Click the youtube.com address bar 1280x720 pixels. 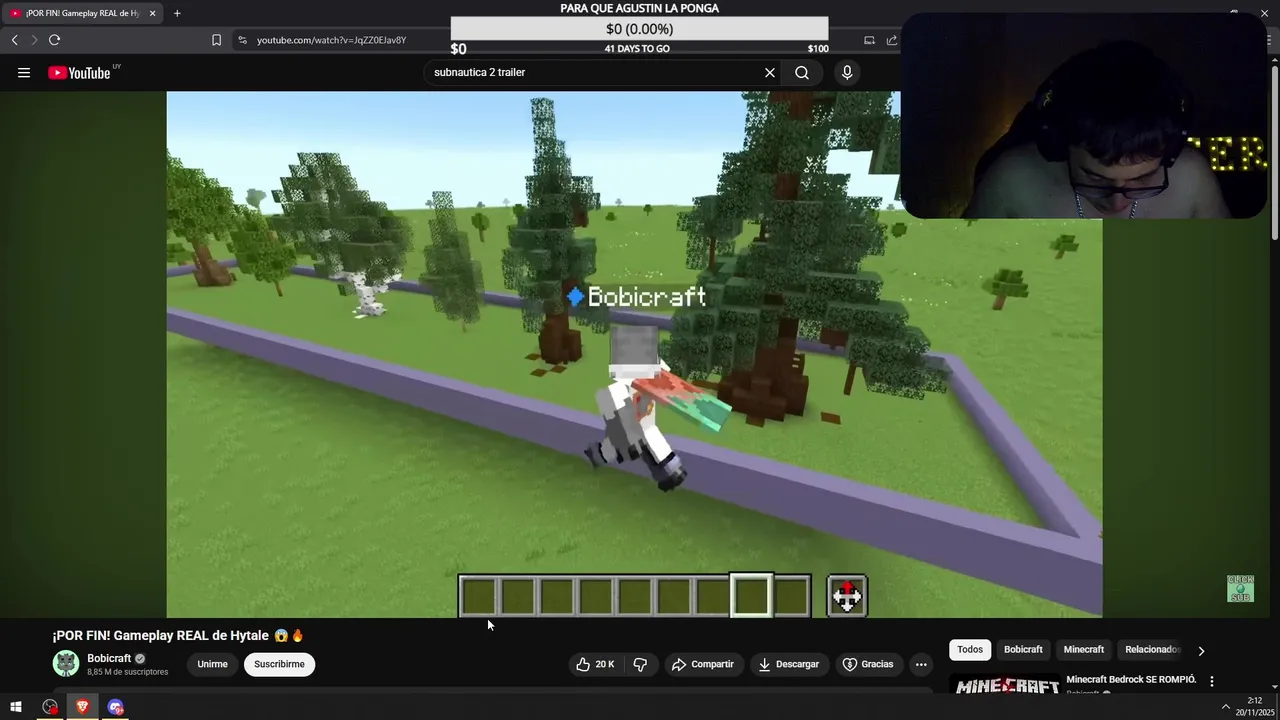331,40
